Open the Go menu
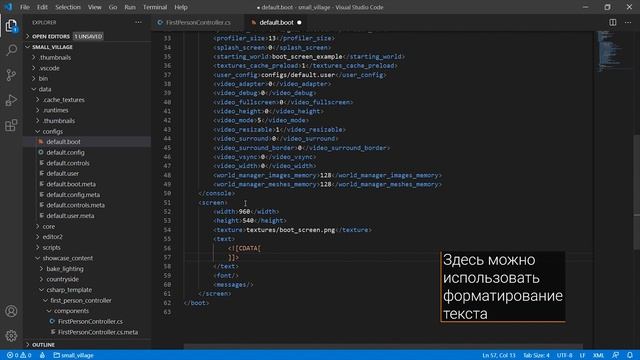This screenshot has height=360, width=640. [x=113, y=7]
